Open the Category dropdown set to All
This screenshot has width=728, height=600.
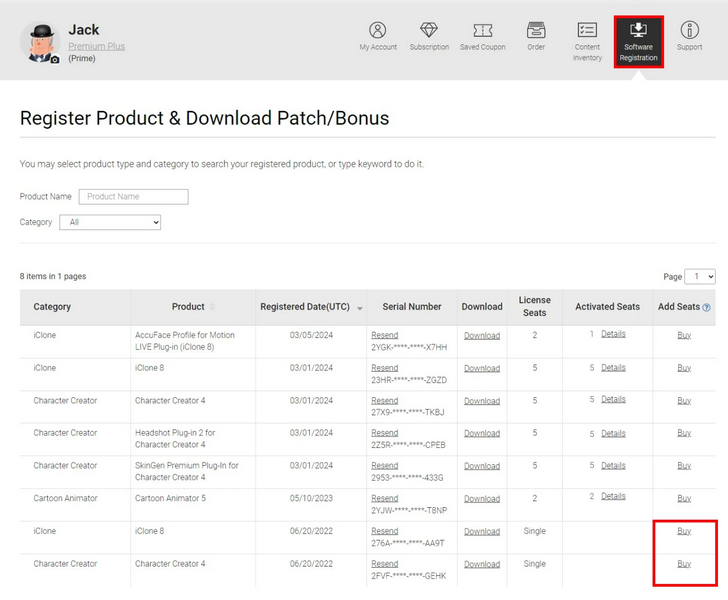pyautogui.click(x=110, y=222)
